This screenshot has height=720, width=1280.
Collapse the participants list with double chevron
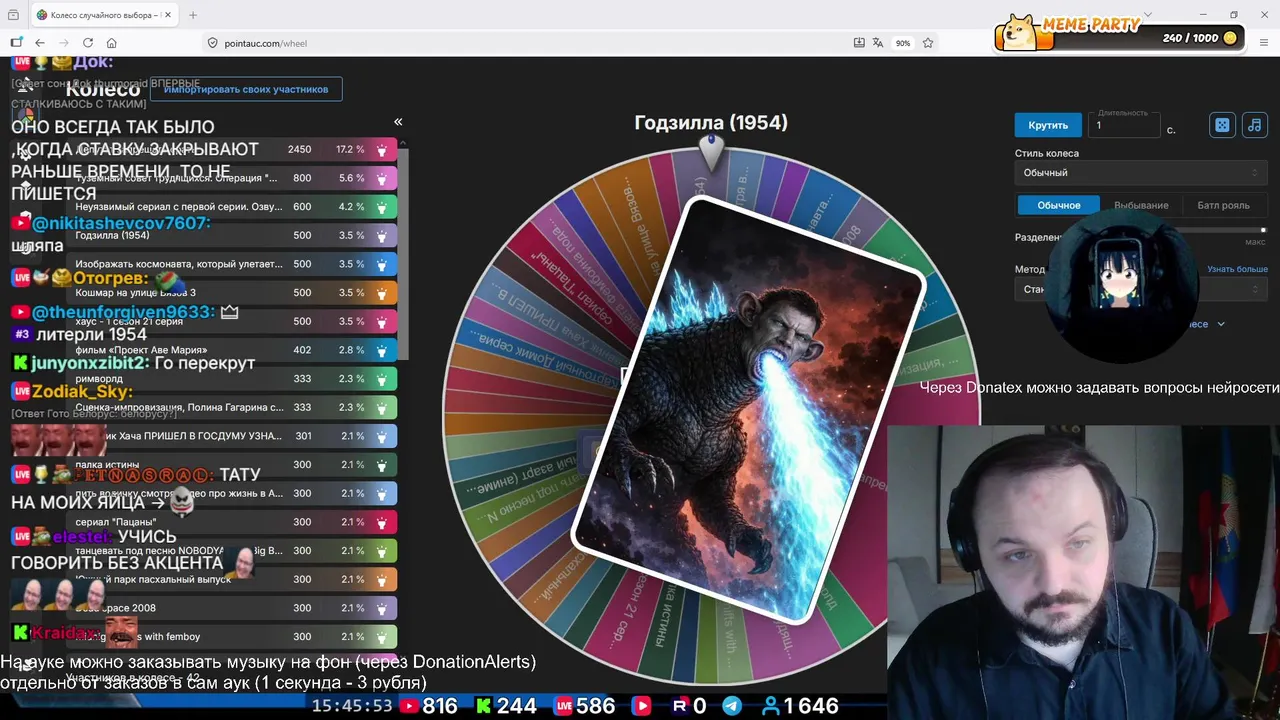pos(398,122)
